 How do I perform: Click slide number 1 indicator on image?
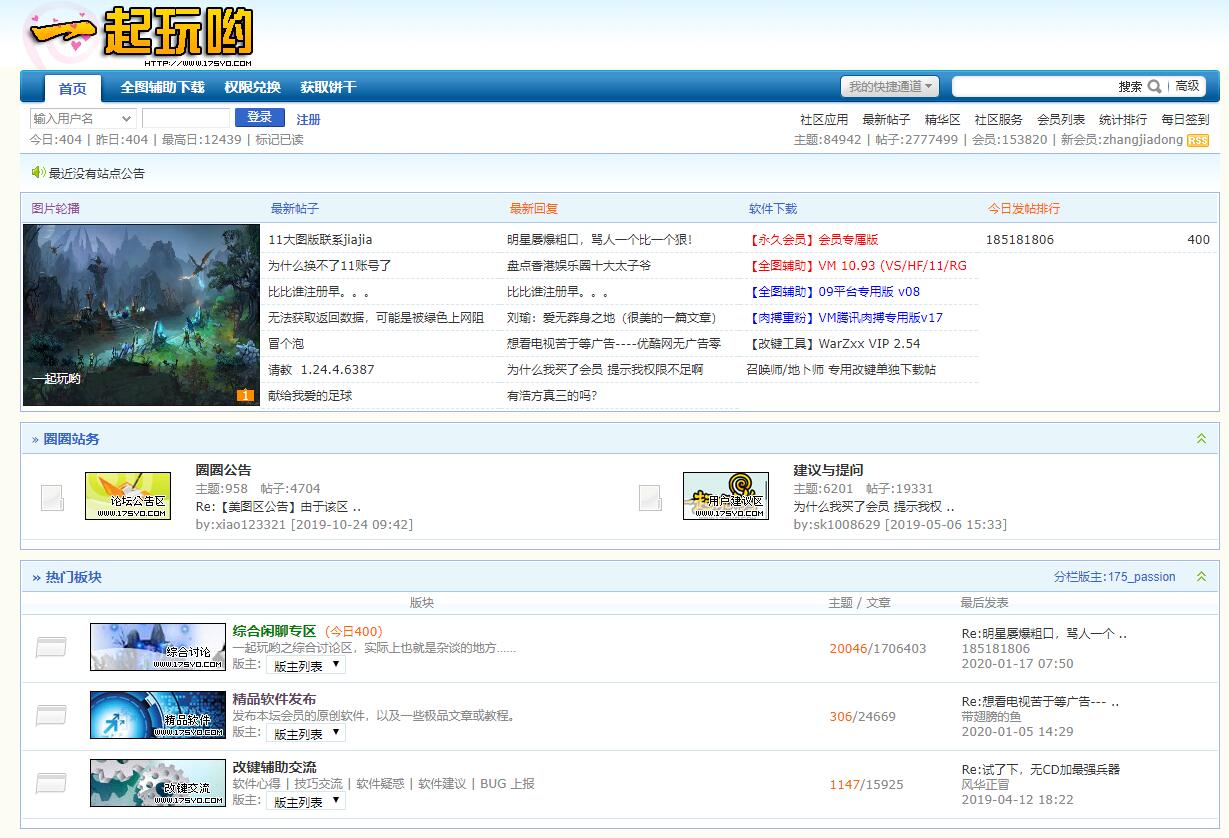(246, 396)
